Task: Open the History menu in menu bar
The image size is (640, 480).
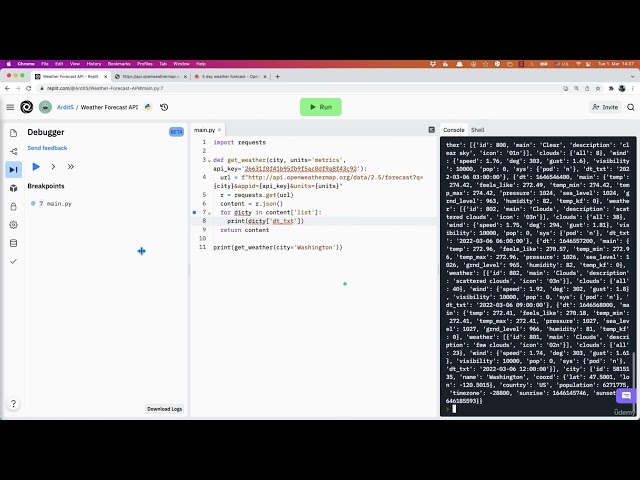Action: point(93,64)
